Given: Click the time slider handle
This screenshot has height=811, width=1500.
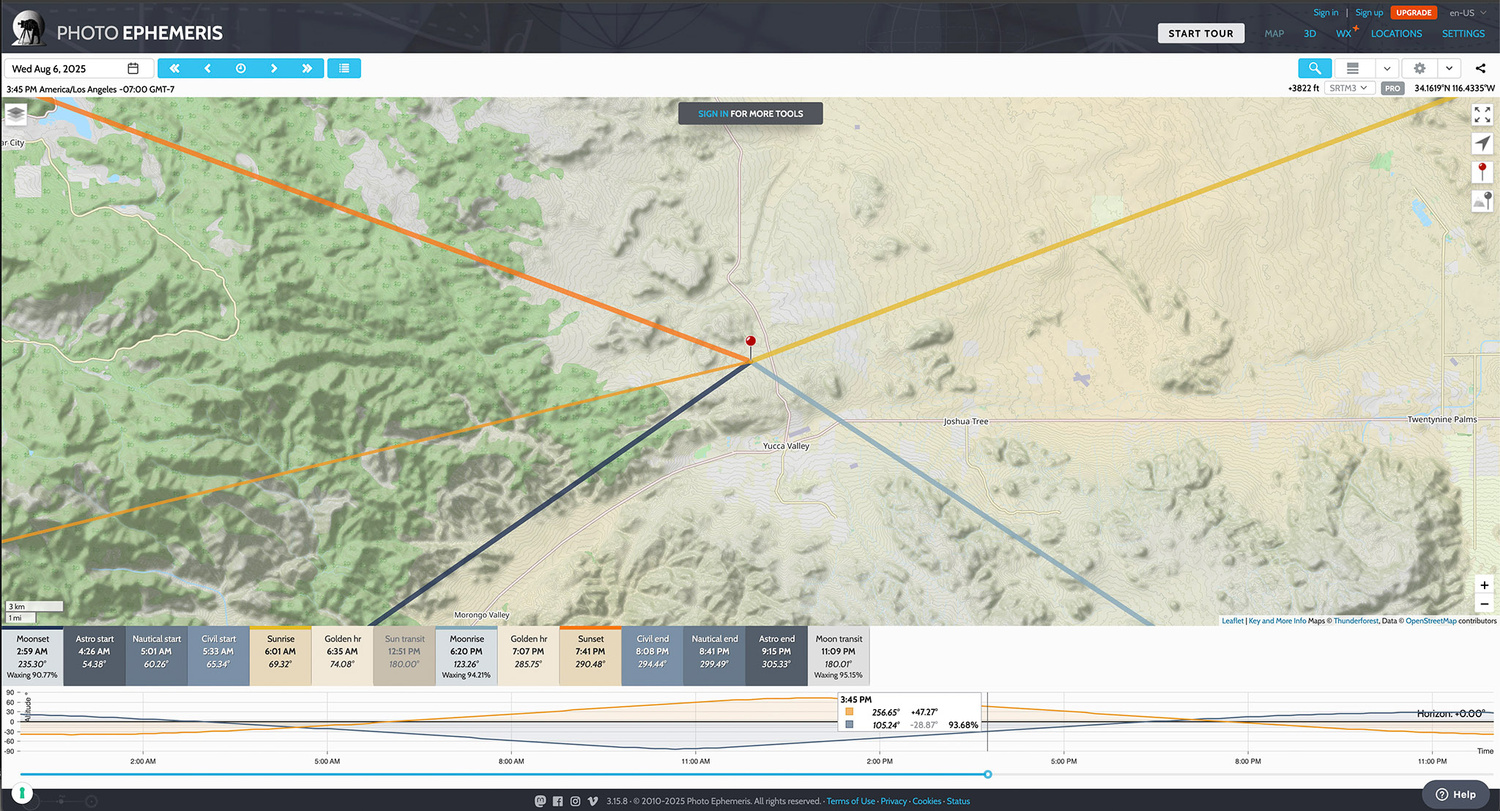Looking at the screenshot, I should pyautogui.click(x=988, y=774).
